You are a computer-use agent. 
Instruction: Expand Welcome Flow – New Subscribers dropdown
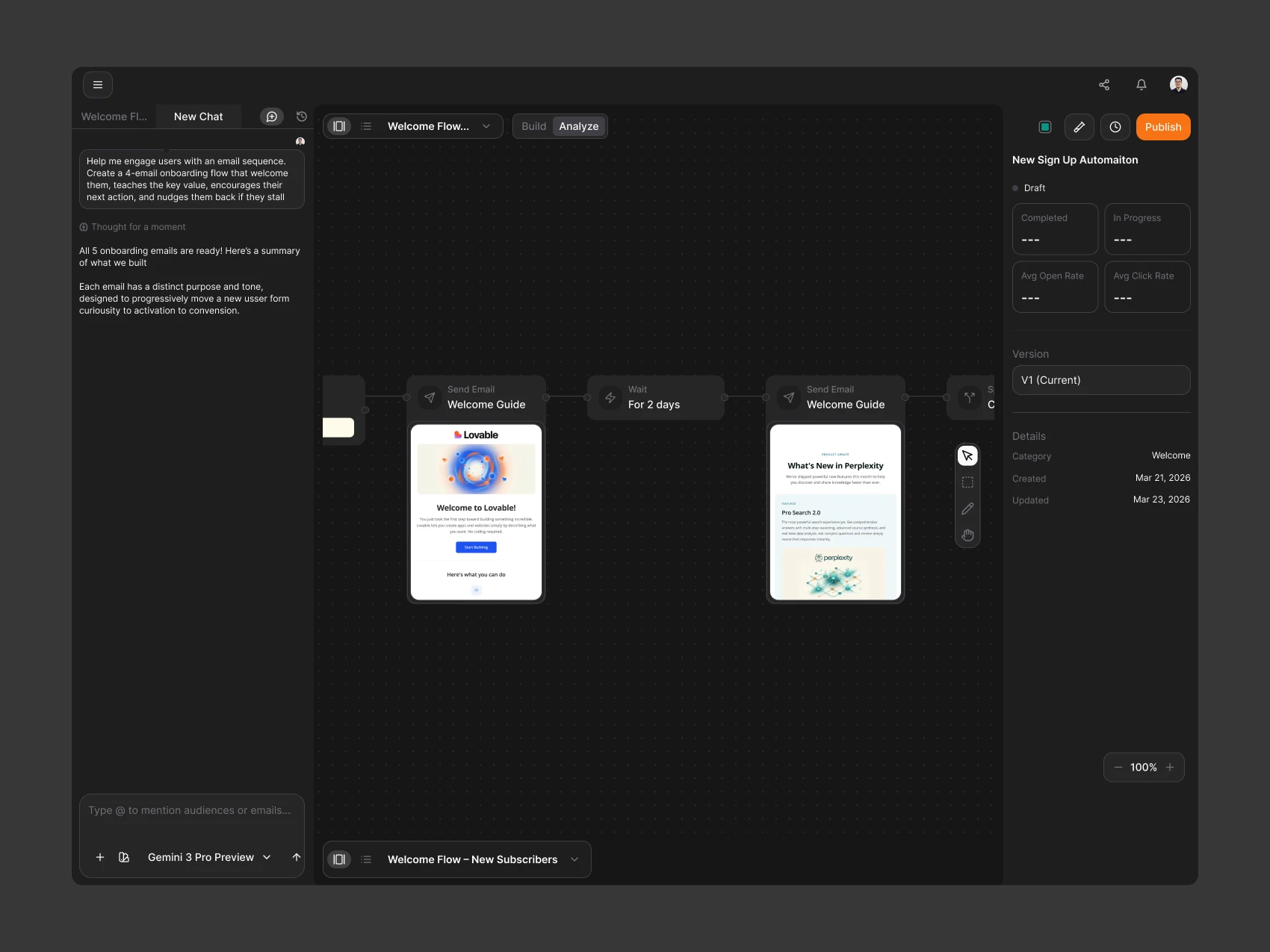coord(574,859)
